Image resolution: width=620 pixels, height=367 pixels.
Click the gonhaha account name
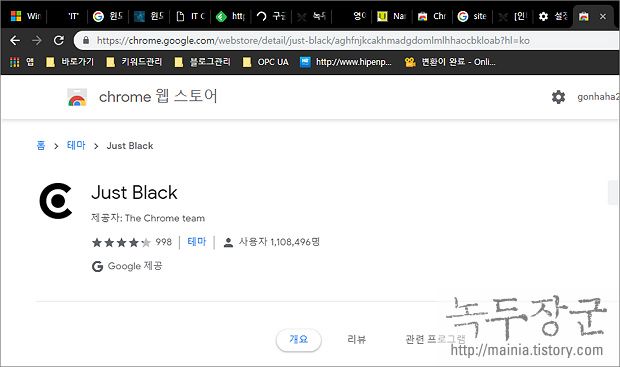click(598, 97)
